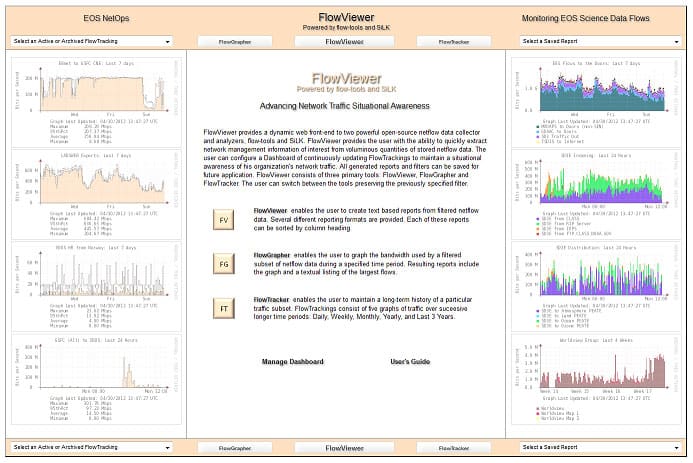The height and width of the screenshot is (463, 693).
Task: Click FlowGrapher button in header bar
Action: [x=235, y=42]
